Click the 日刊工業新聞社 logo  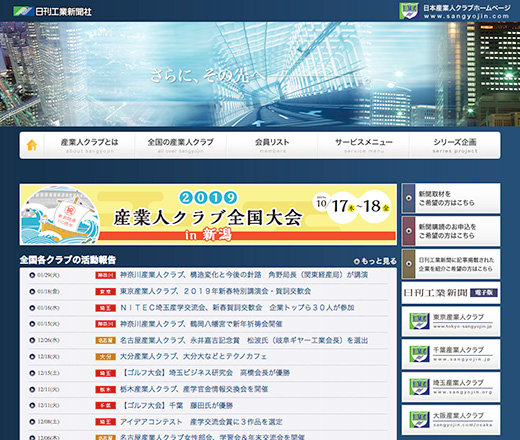coord(52,12)
